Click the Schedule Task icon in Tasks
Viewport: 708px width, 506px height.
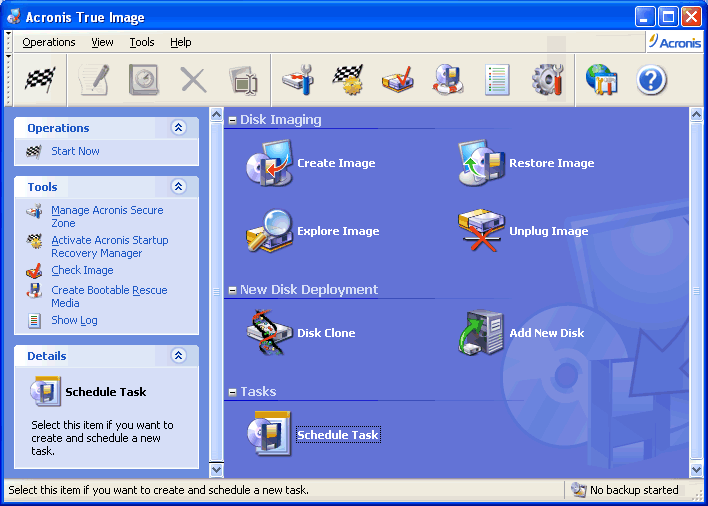pyautogui.click(x=269, y=434)
